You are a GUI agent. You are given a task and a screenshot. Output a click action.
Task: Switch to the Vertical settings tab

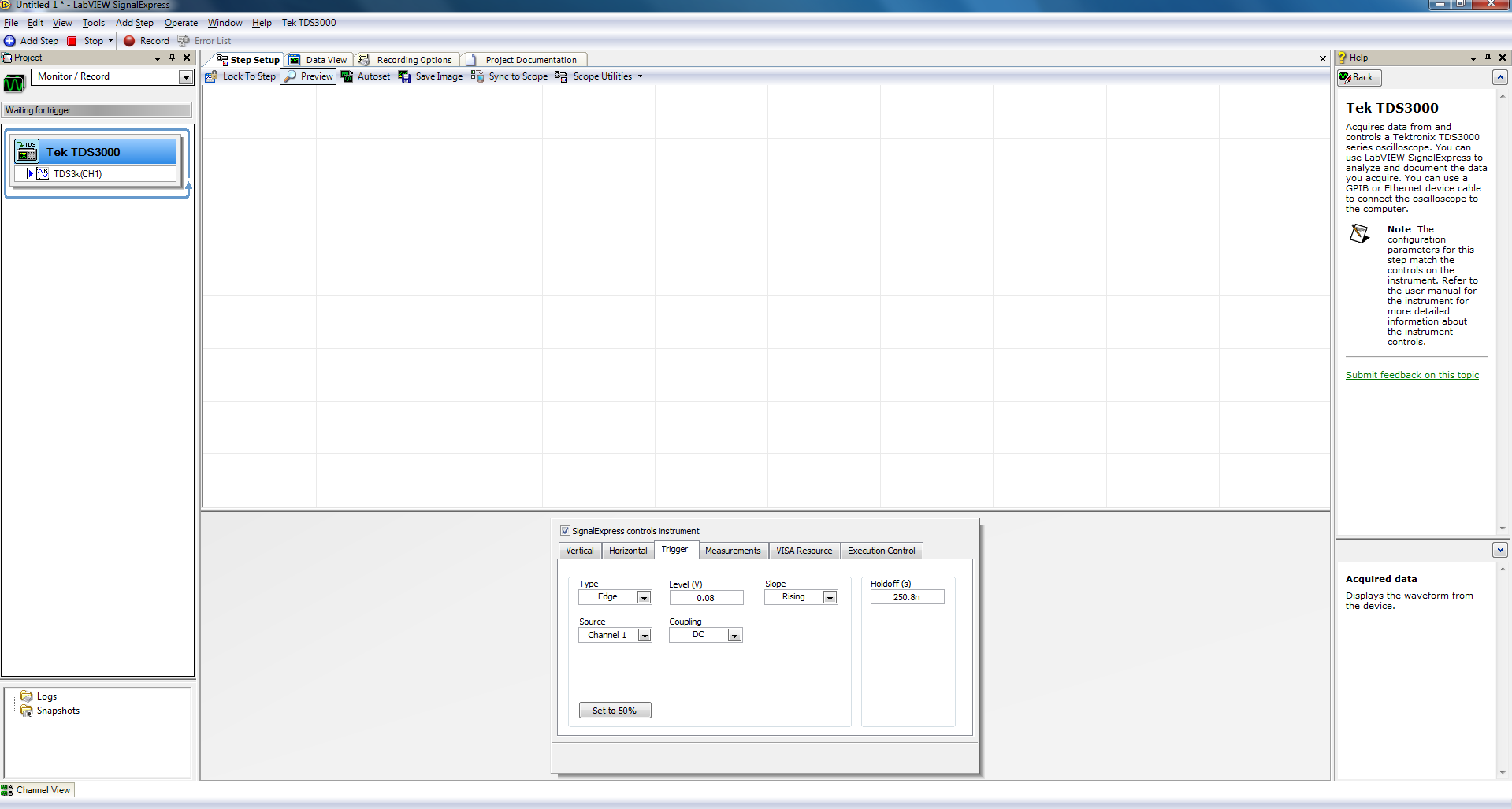pos(580,551)
